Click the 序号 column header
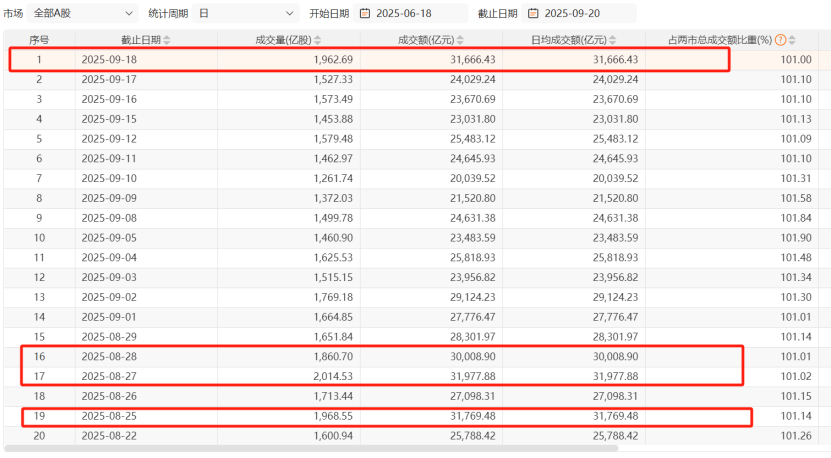 (x=39, y=40)
